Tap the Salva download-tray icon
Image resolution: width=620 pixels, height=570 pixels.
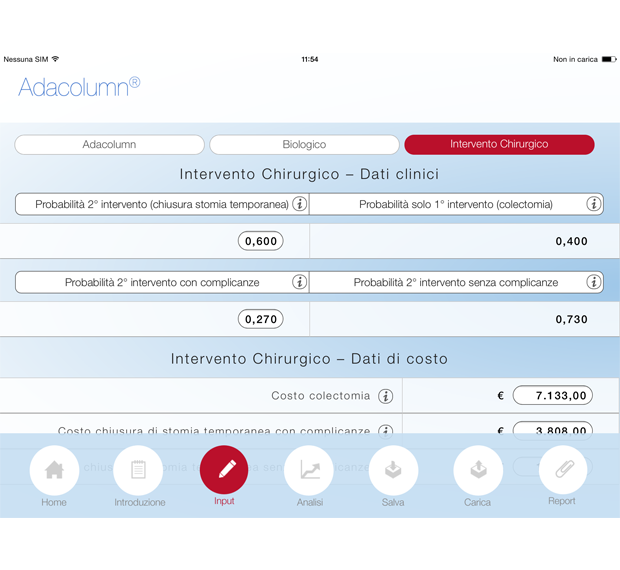pyautogui.click(x=393, y=470)
